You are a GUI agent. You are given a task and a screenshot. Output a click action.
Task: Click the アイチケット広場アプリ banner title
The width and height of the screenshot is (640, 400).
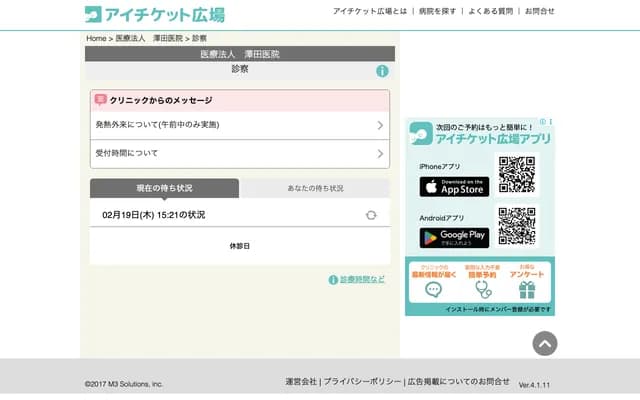(493, 139)
